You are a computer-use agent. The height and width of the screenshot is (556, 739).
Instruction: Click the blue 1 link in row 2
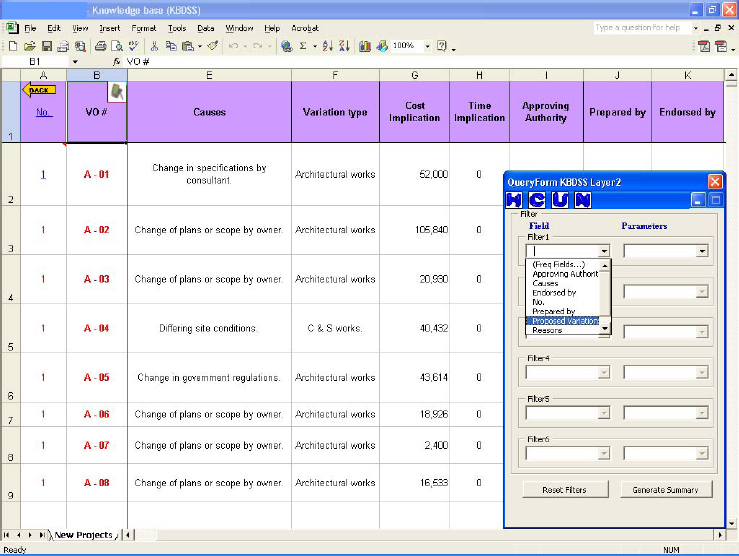(43, 175)
